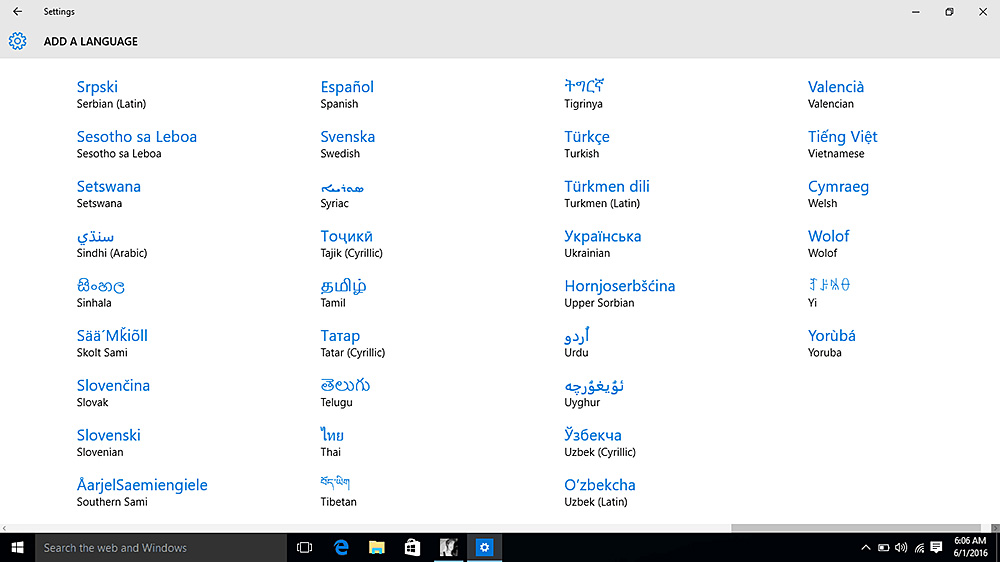Viewport: 1000px width, 562px height.
Task: Choose the Tibetan language
Action: click(338, 492)
